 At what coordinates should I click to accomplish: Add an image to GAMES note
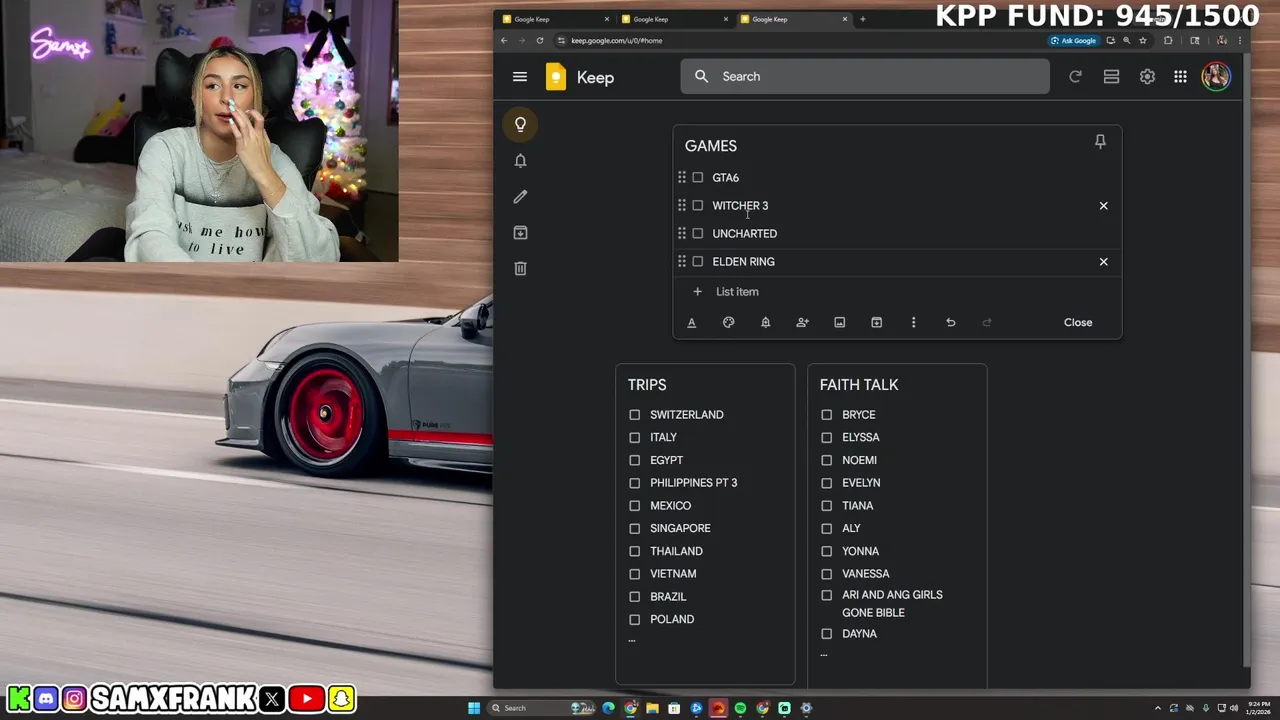839,322
